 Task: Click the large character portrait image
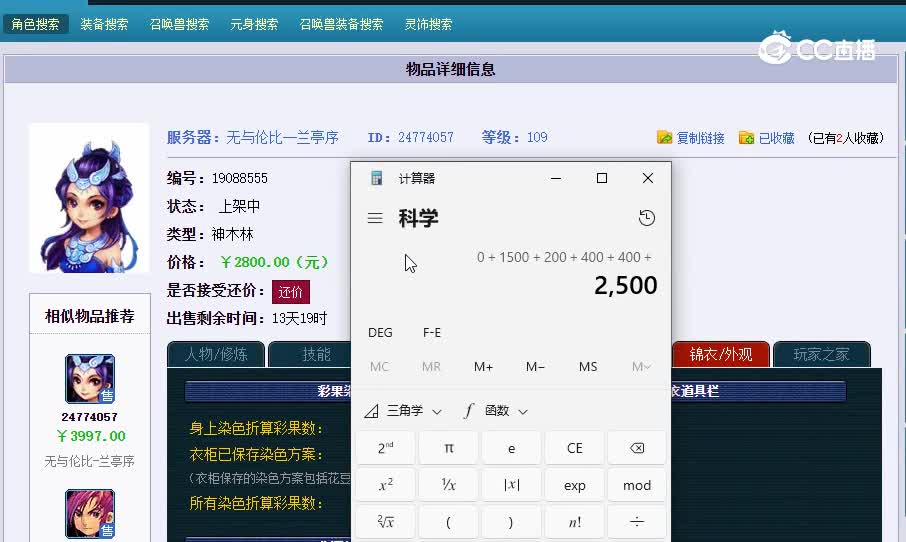pos(89,198)
